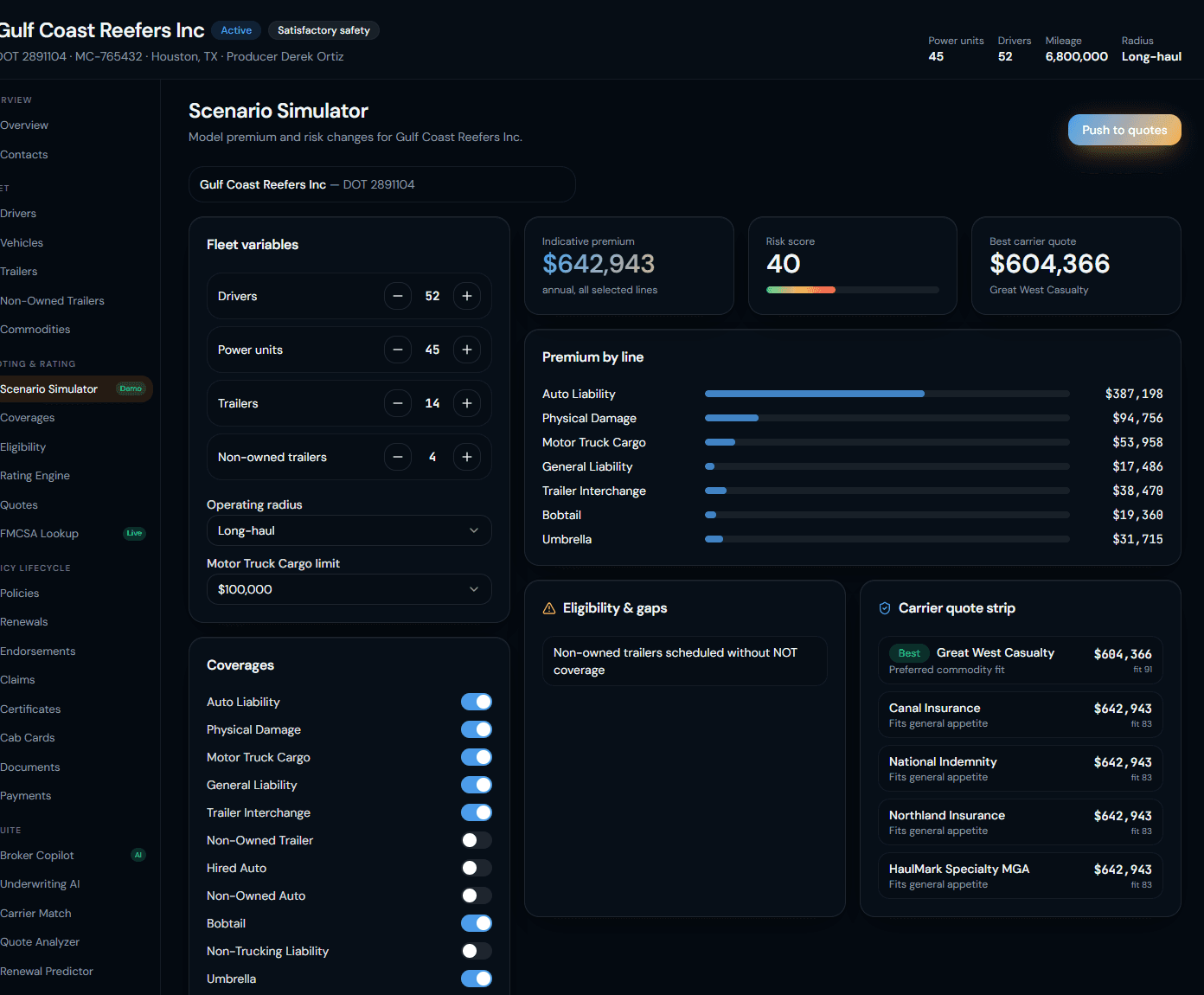Click the Umbrella premium $31,715 value
The width and height of the screenshot is (1204, 995).
(x=1137, y=539)
